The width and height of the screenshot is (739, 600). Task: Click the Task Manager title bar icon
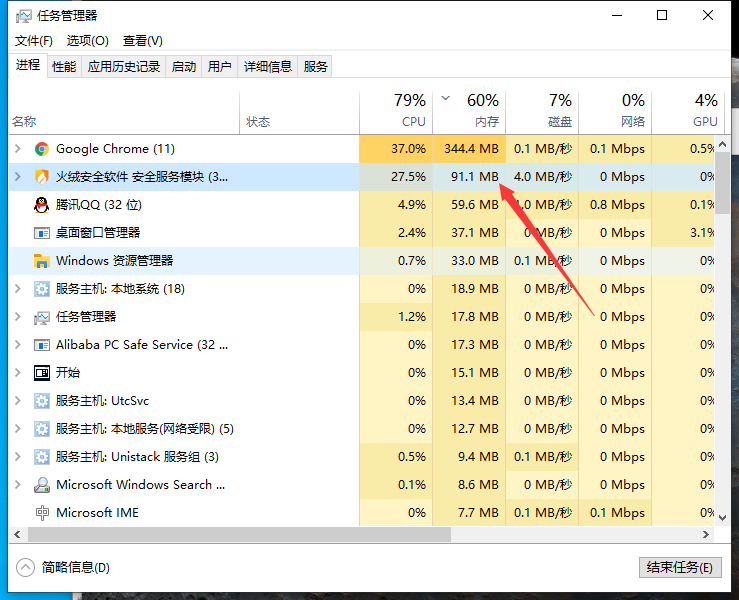click(24, 16)
